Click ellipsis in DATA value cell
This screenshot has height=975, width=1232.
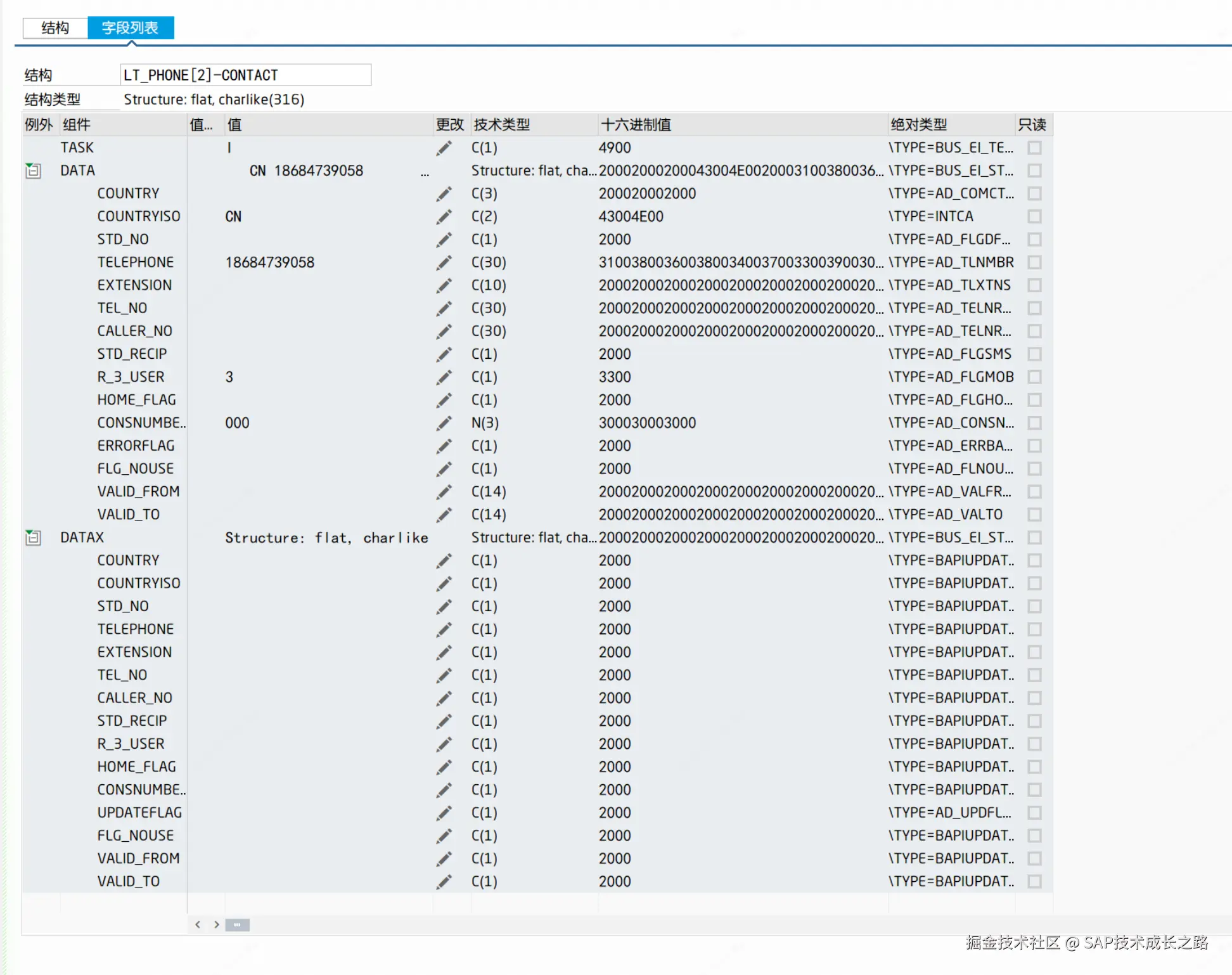[x=425, y=172]
